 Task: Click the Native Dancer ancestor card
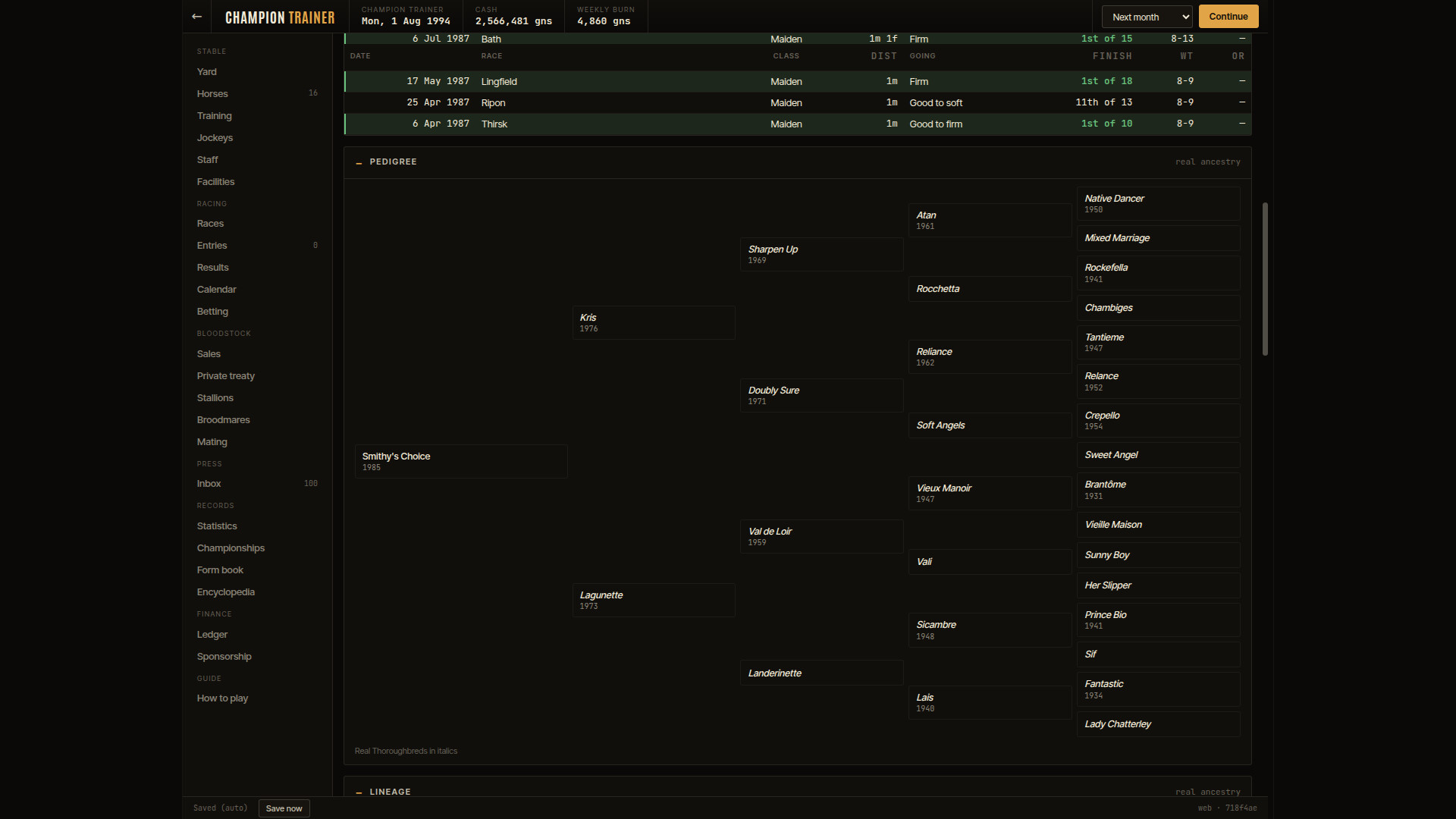[x=1158, y=204]
